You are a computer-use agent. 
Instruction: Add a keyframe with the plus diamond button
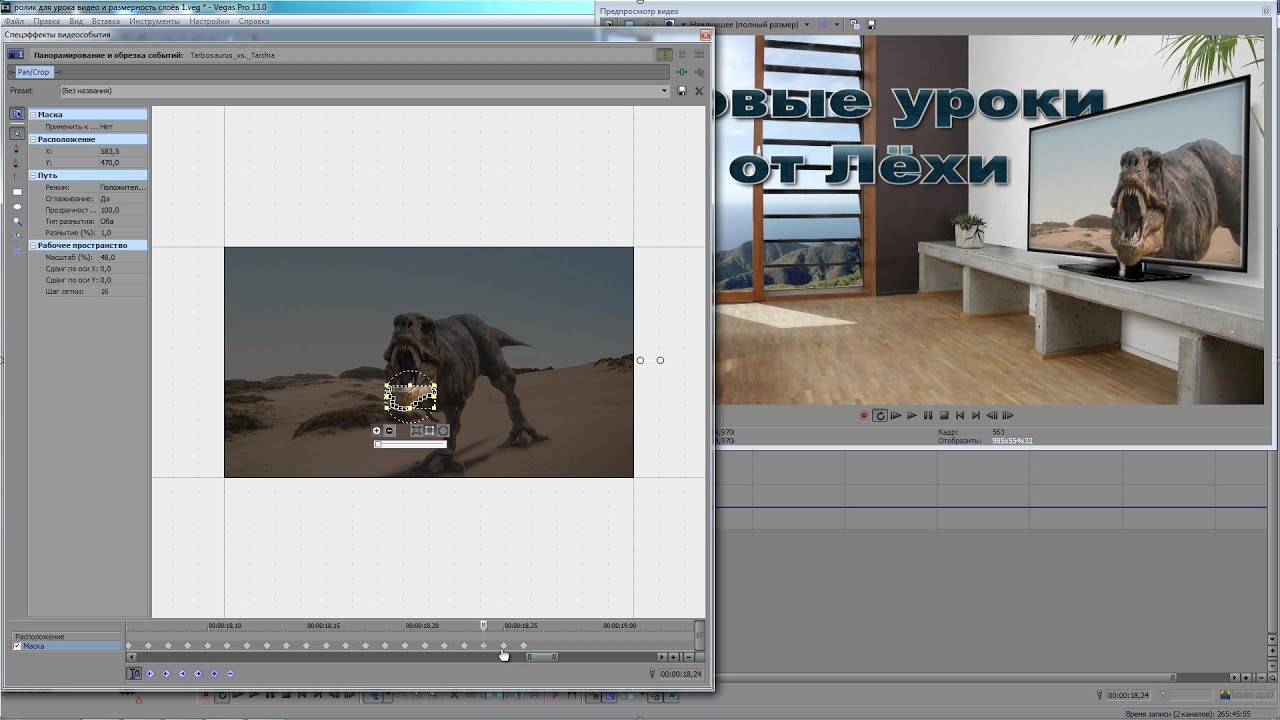(x=214, y=674)
